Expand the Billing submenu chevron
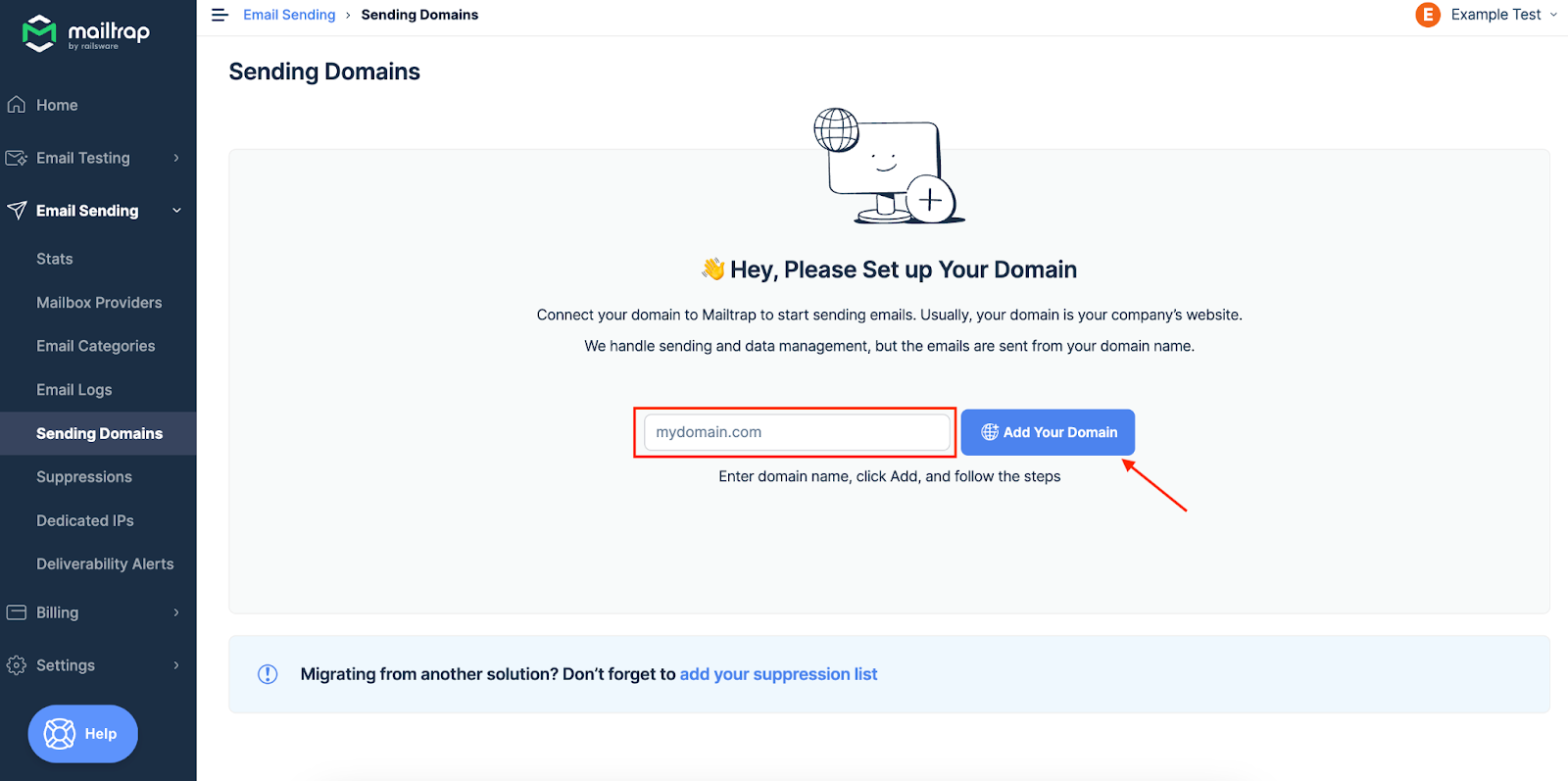1568x781 pixels. [x=176, y=612]
